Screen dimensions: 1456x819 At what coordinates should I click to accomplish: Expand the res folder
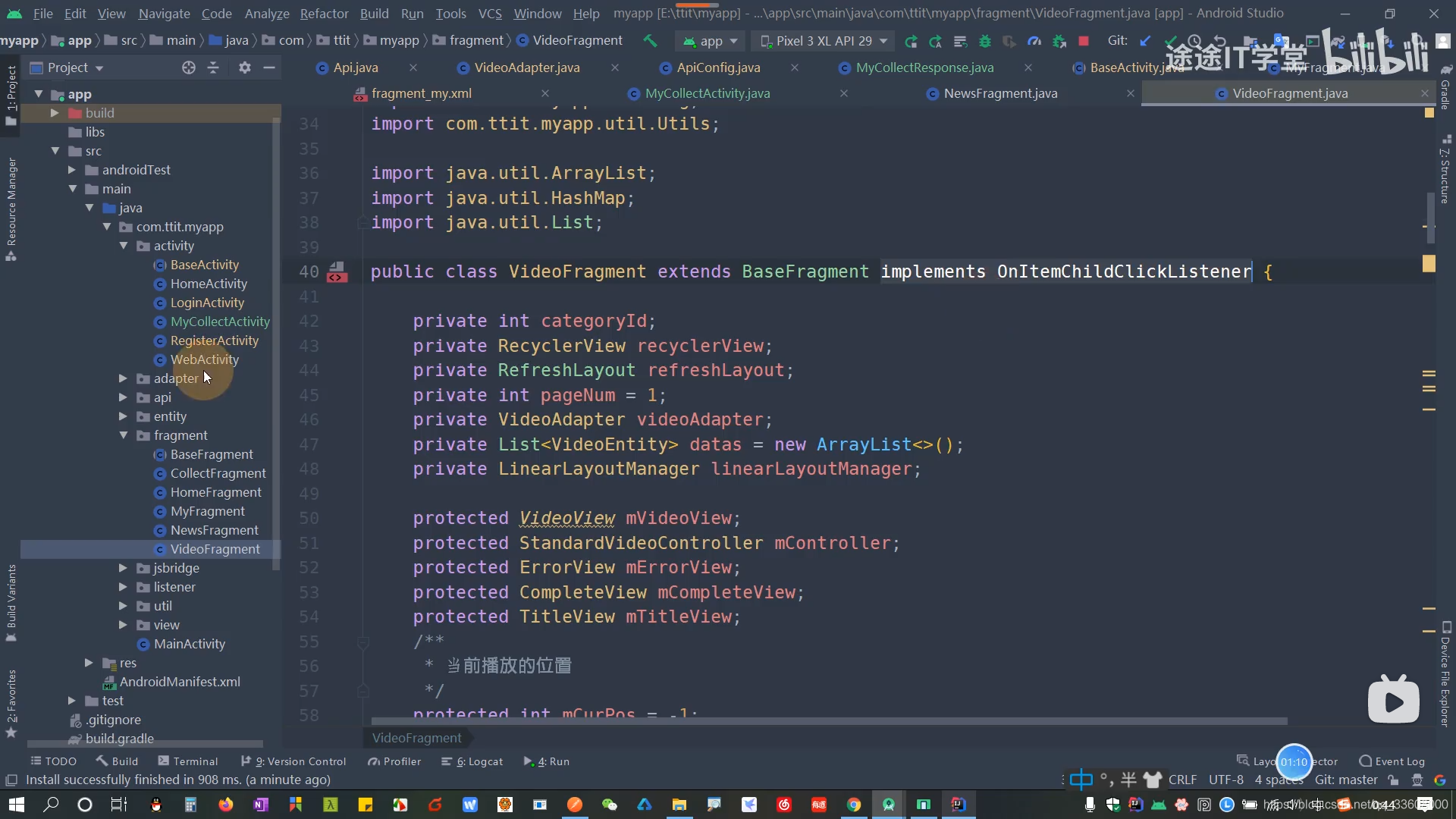[89, 663]
